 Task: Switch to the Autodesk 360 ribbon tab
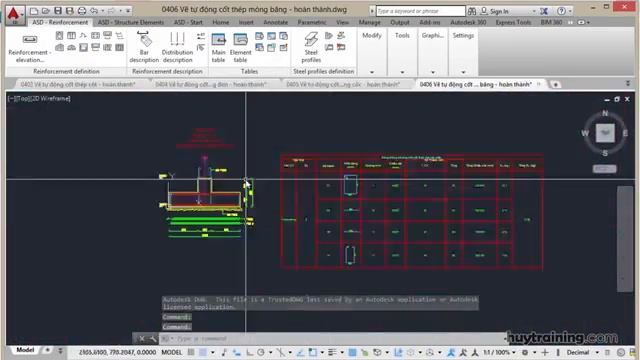pyautogui.click(x=468, y=22)
